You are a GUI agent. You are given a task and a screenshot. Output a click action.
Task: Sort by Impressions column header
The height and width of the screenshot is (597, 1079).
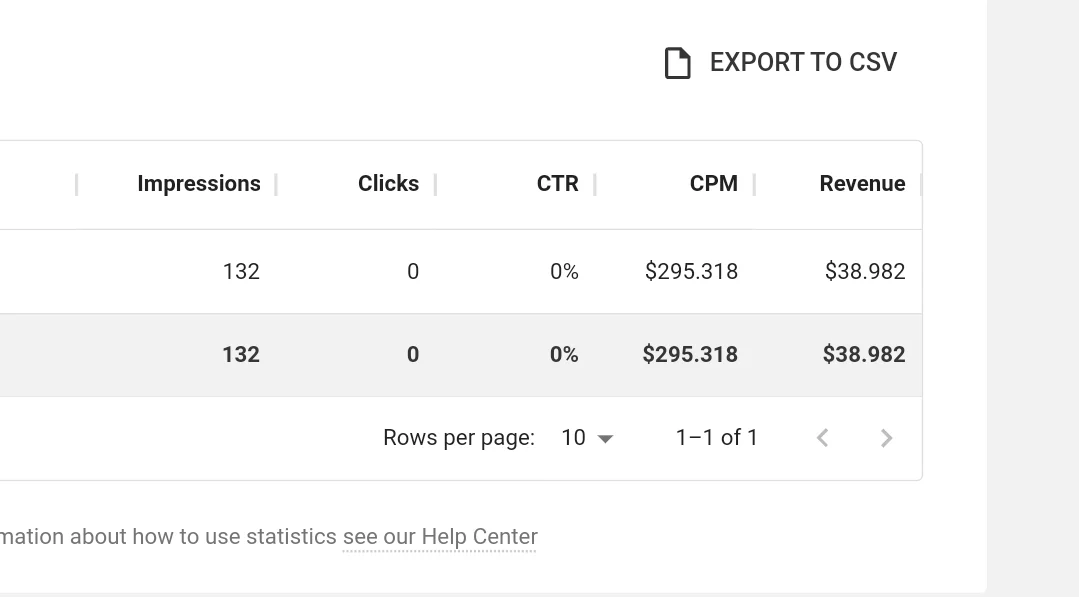(x=199, y=184)
